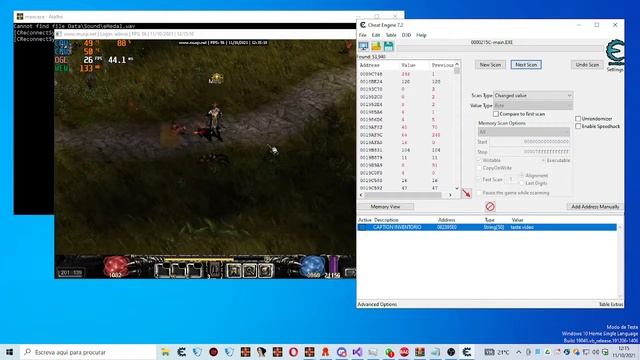
Task: Open Table Extras in Cheat Engine
Action: pos(611,304)
